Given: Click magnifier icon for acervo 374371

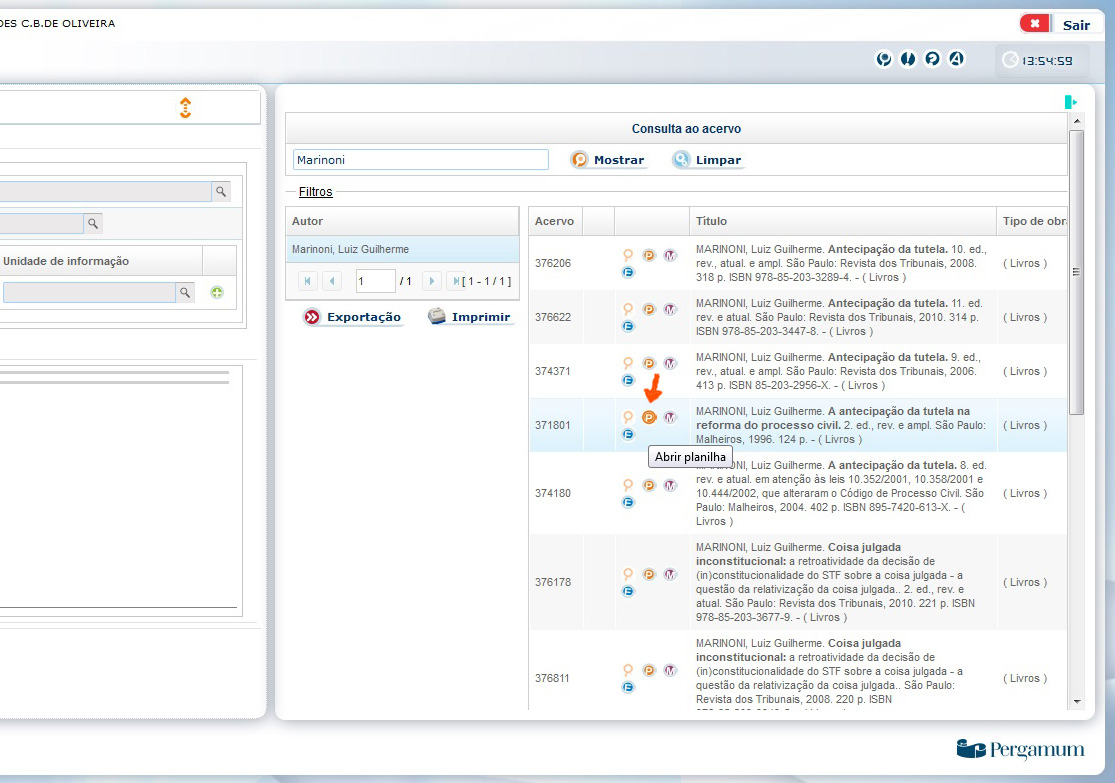Looking at the screenshot, I should tap(628, 363).
